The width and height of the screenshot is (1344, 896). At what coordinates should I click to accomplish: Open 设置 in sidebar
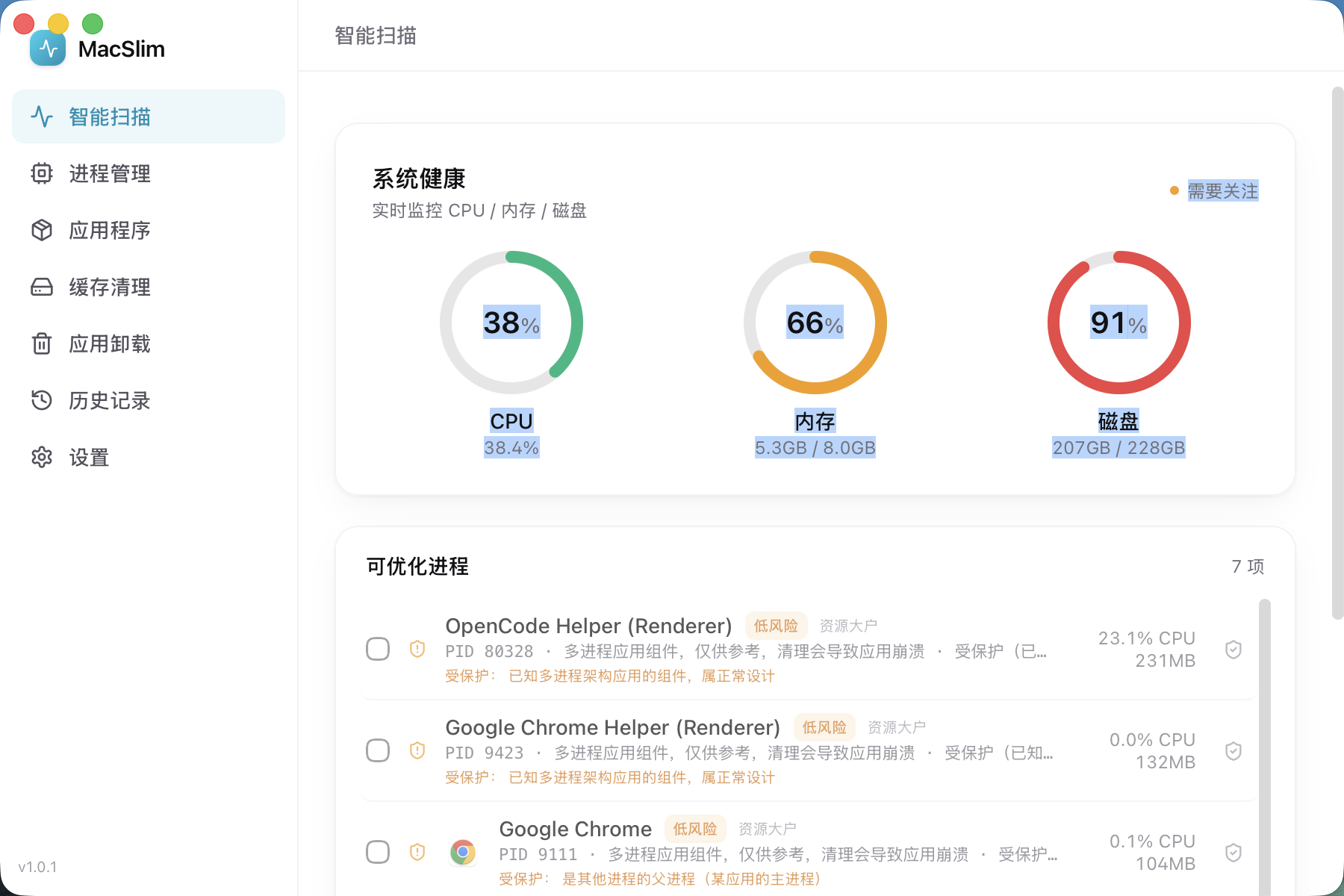(149, 457)
